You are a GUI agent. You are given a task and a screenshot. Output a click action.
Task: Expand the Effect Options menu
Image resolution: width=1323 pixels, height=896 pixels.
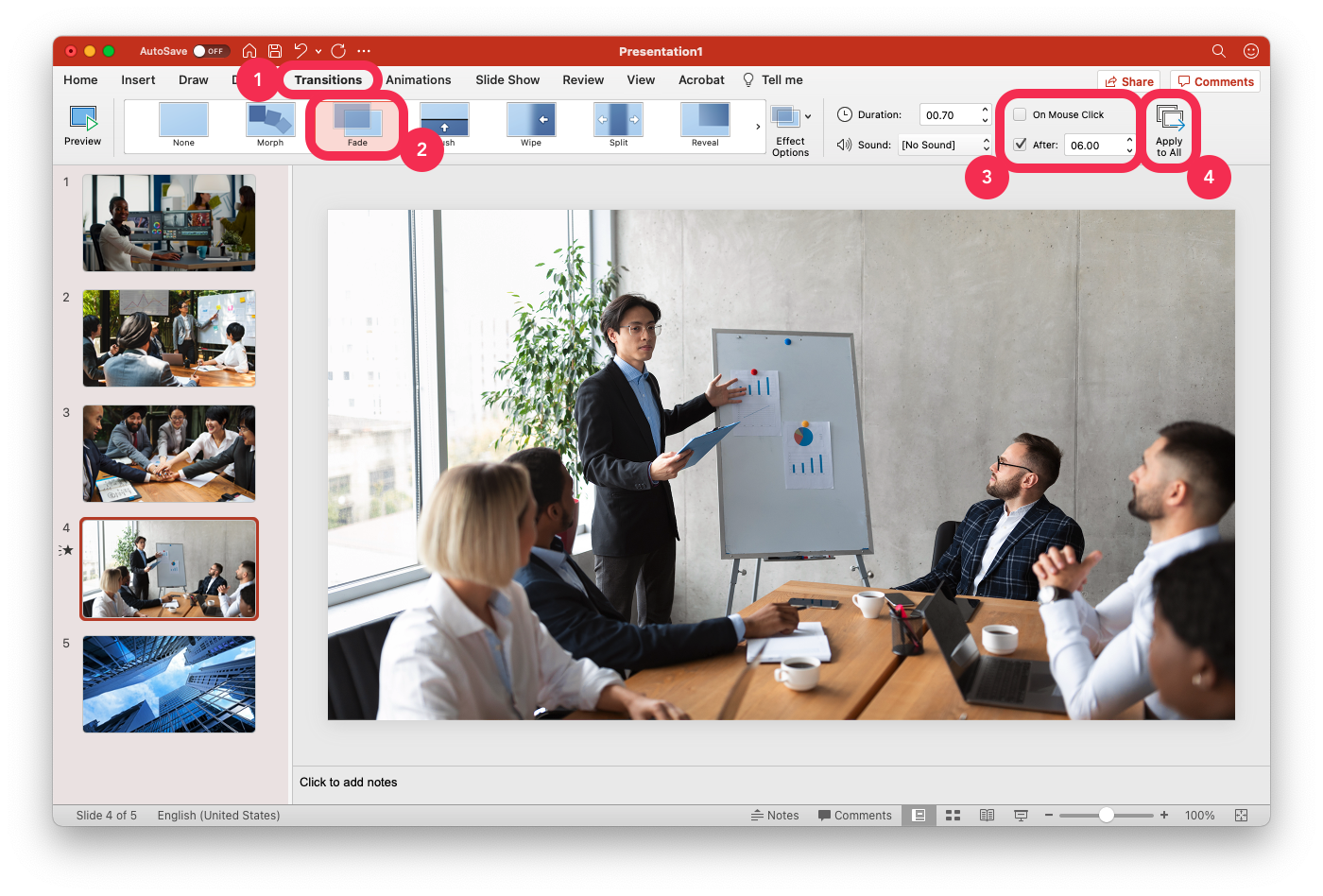click(x=791, y=127)
